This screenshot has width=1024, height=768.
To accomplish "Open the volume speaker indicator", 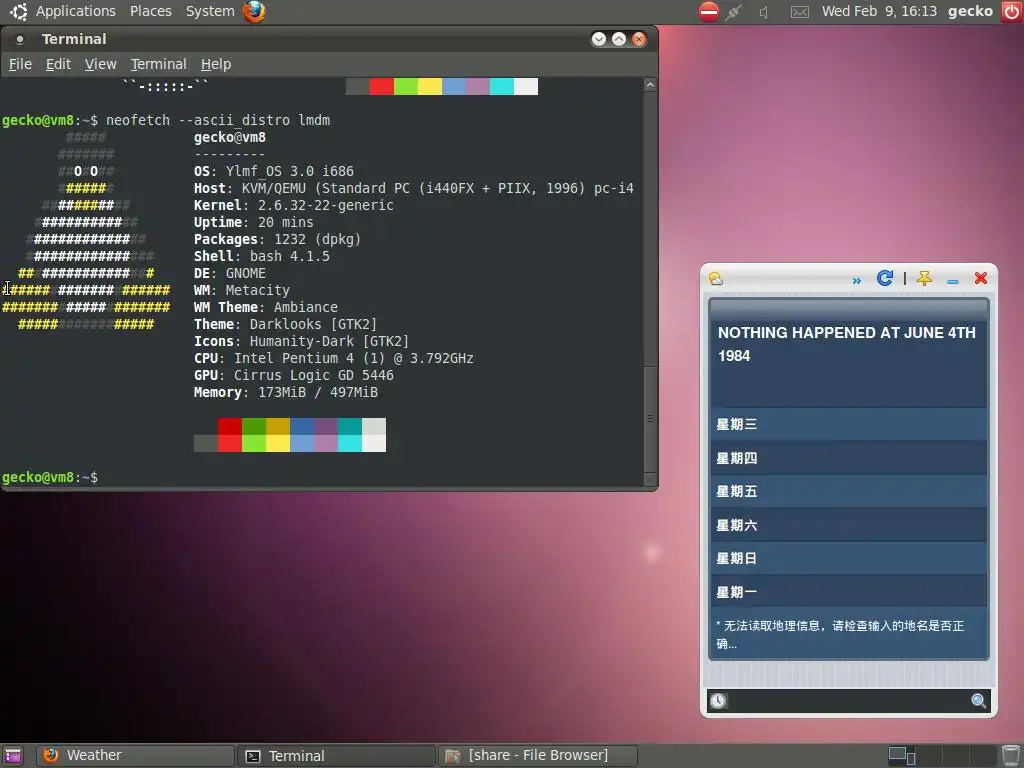I will [x=763, y=12].
